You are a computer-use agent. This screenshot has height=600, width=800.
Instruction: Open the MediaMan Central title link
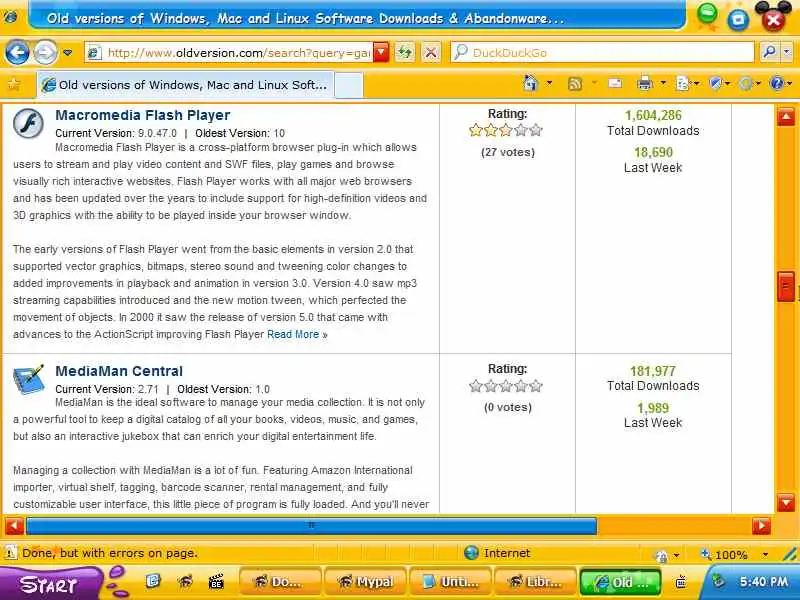pyautogui.click(x=119, y=371)
